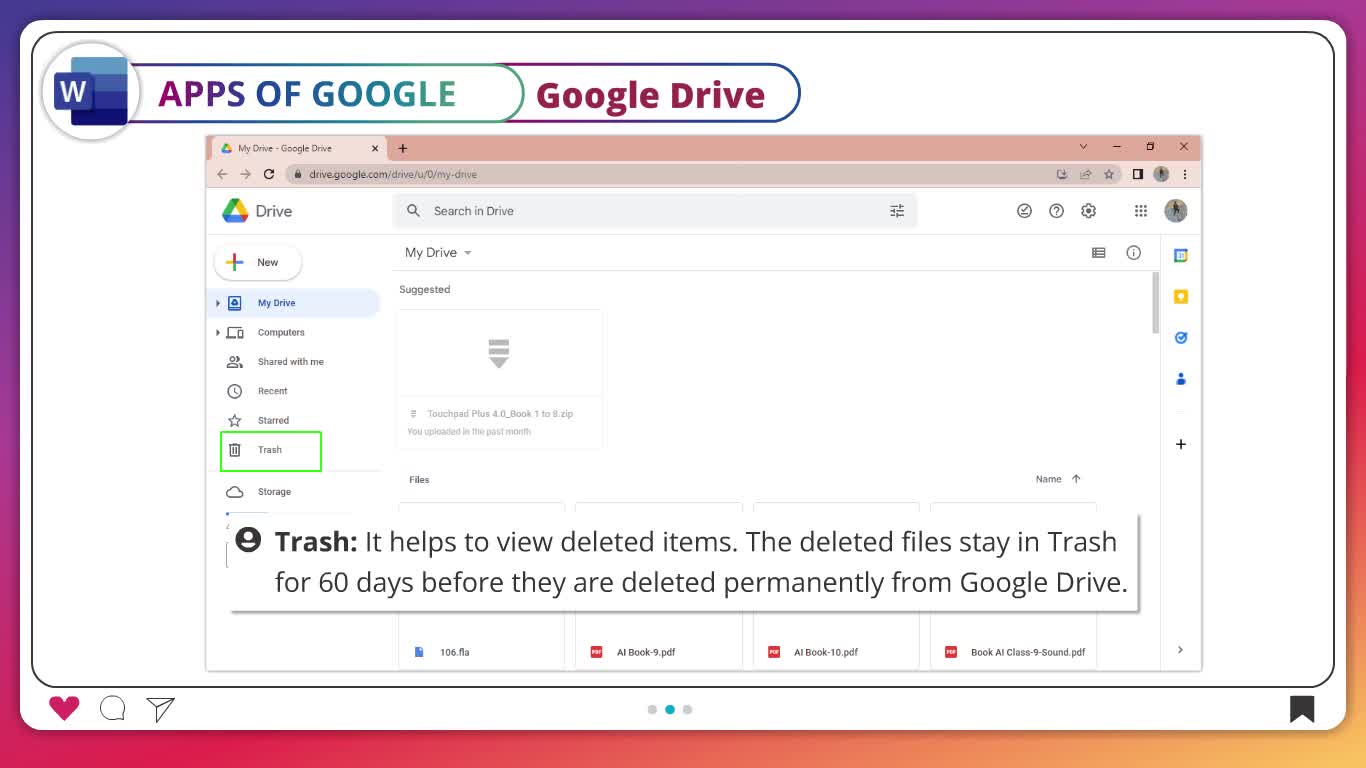This screenshot has height=768, width=1366.
Task: Open the Google apps grid
Action: [1141, 211]
